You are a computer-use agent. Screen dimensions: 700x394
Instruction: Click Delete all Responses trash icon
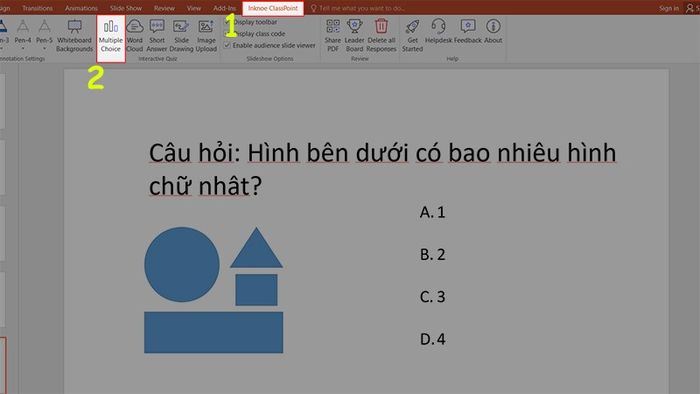point(381,26)
